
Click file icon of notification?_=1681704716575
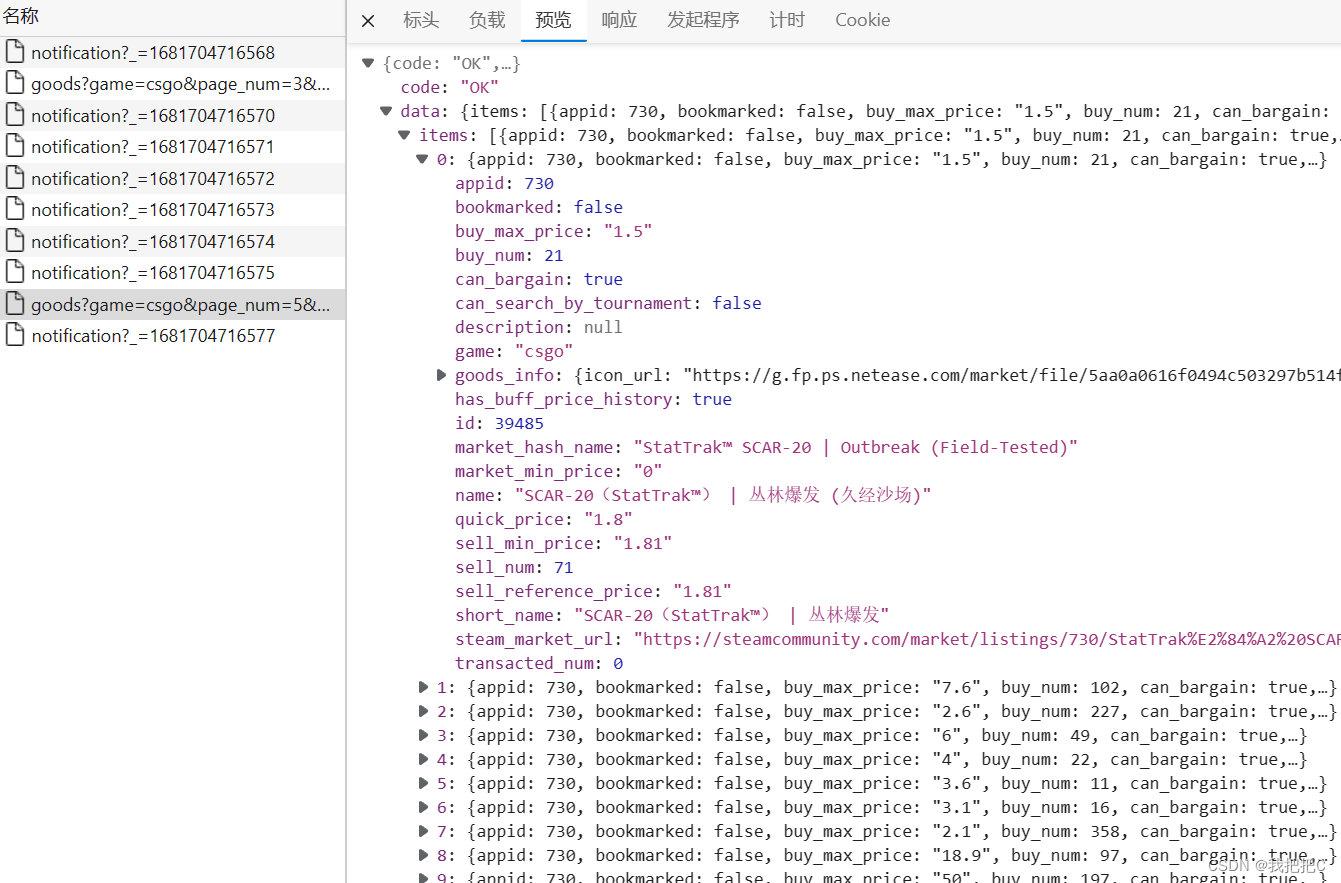click(15, 273)
